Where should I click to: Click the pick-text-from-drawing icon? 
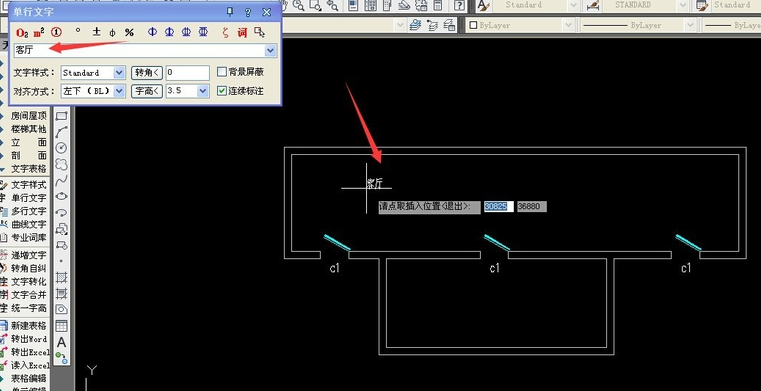pyautogui.click(x=260, y=33)
